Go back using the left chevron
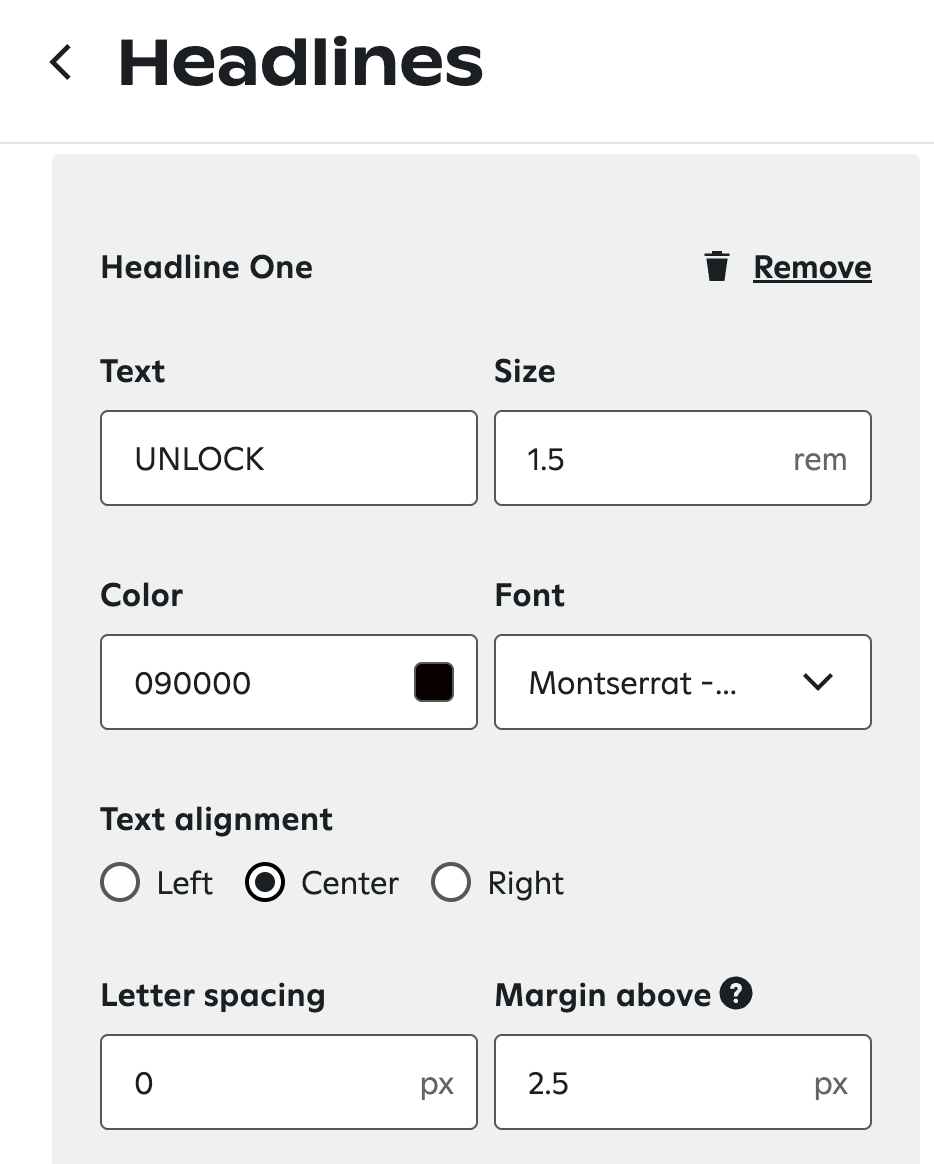 tap(61, 62)
